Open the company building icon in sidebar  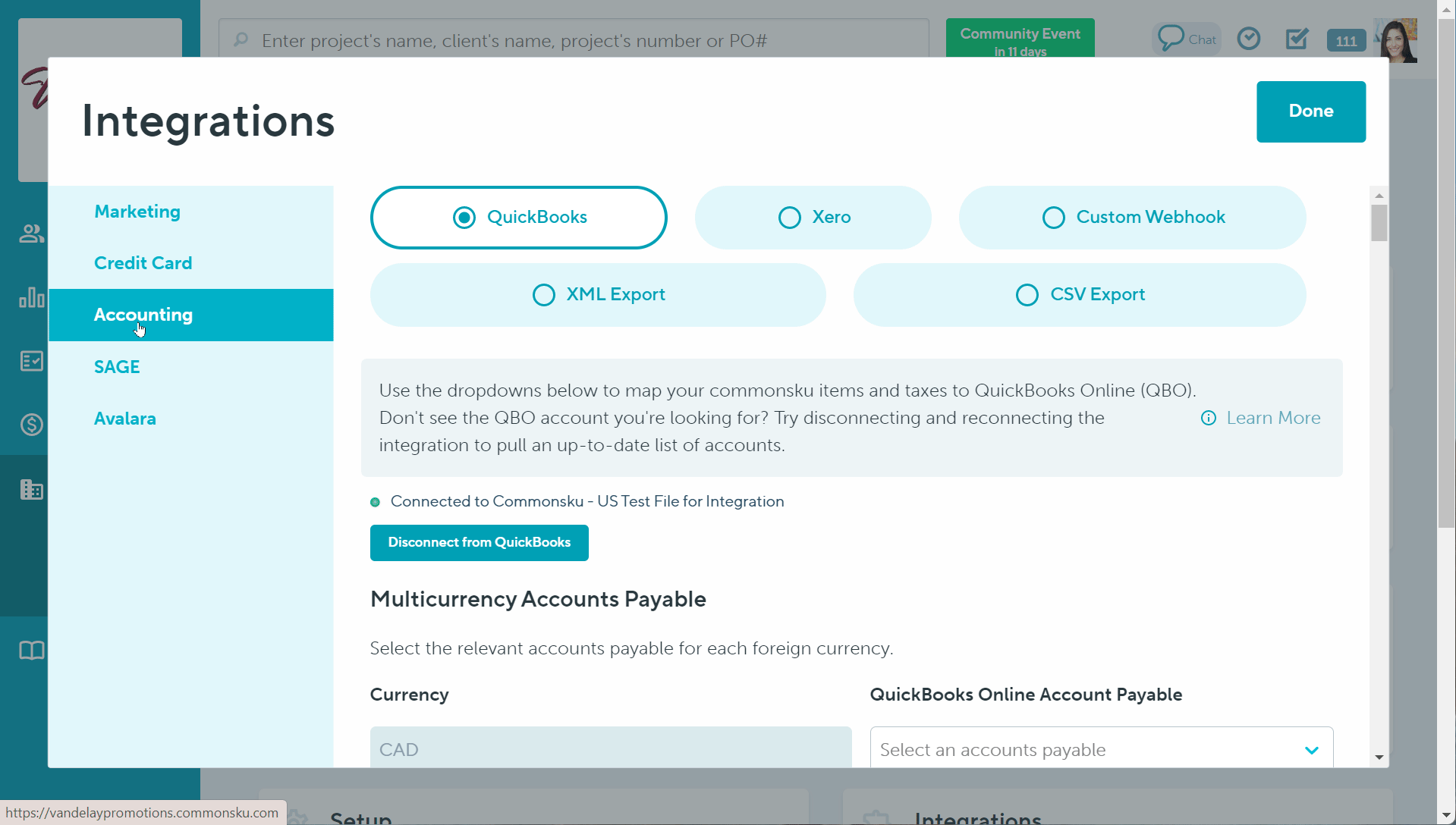pyautogui.click(x=31, y=489)
